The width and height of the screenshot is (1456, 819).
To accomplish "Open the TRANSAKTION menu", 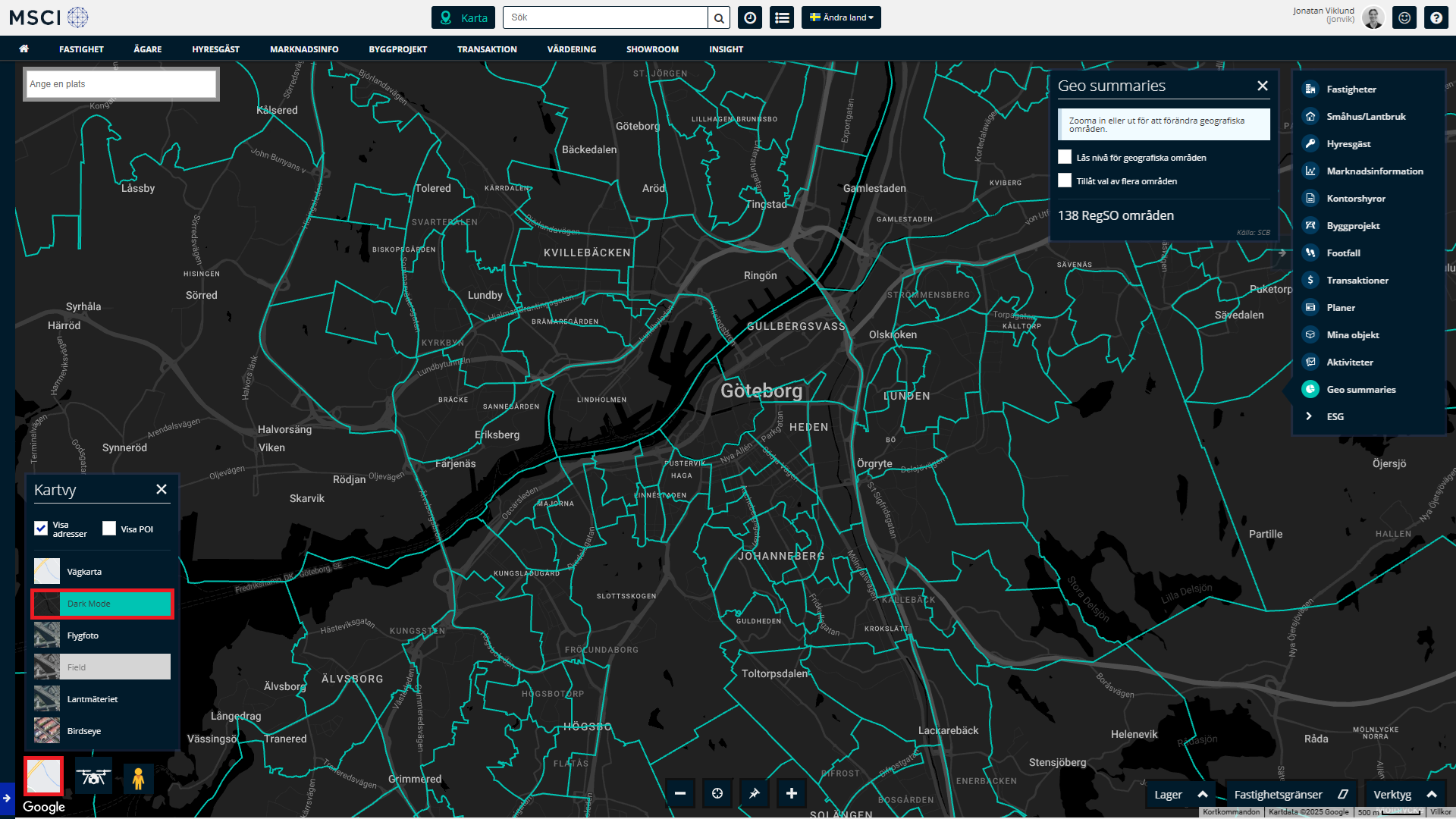I will pos(487,49).
